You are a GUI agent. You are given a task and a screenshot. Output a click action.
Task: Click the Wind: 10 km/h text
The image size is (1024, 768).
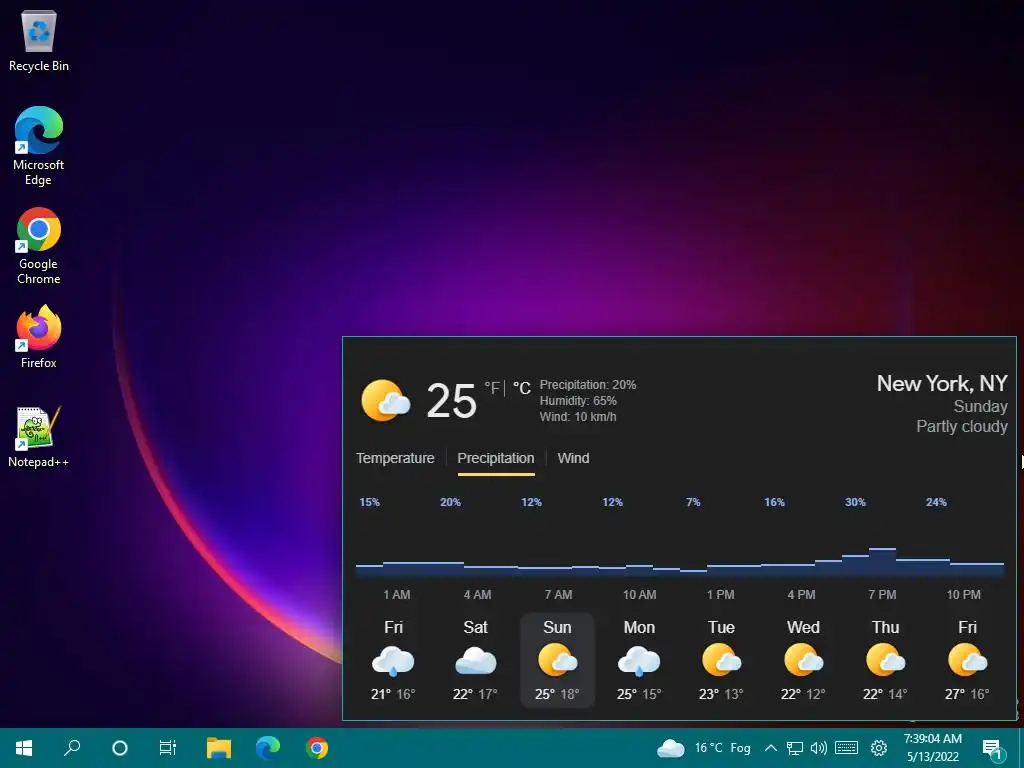click(578, 417)
